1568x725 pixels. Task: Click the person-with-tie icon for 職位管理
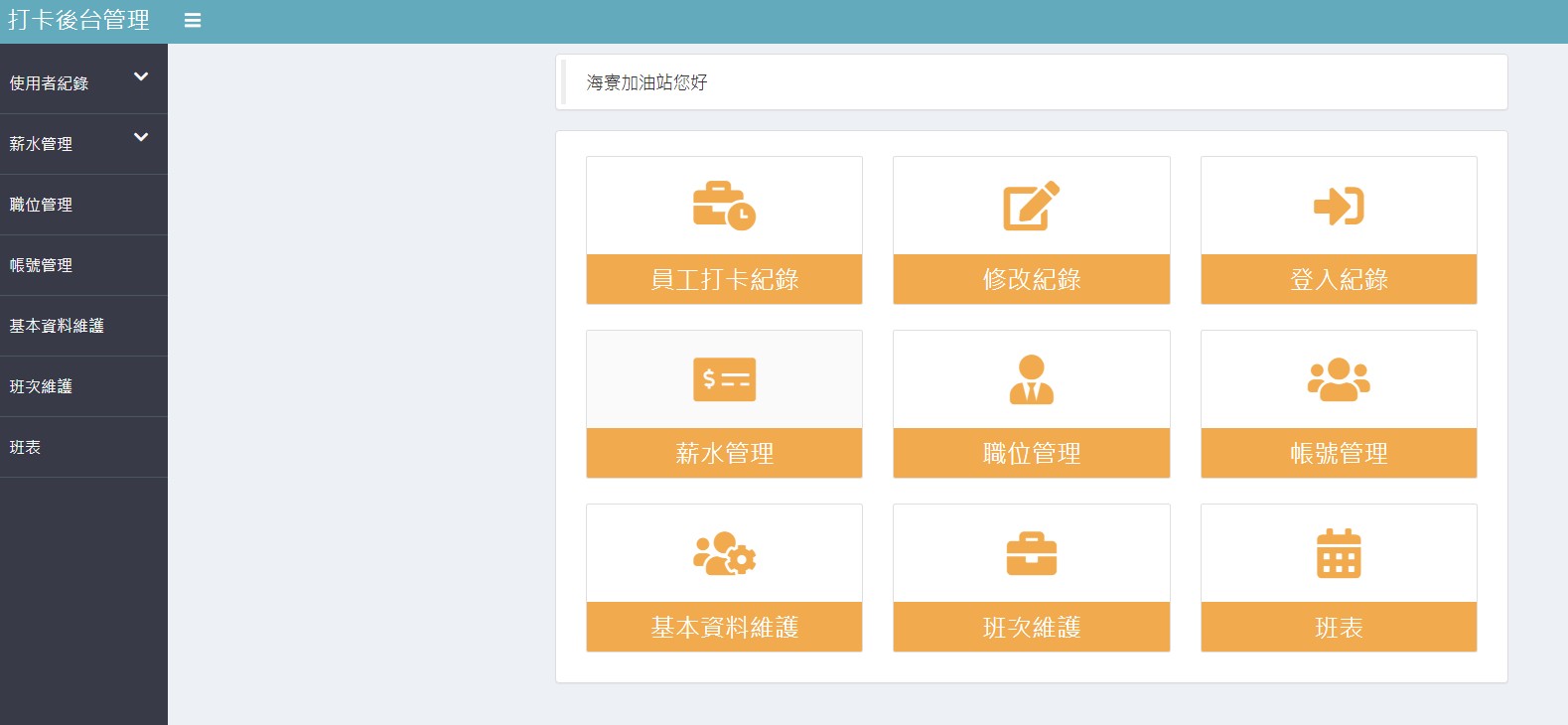(1031, 379)
